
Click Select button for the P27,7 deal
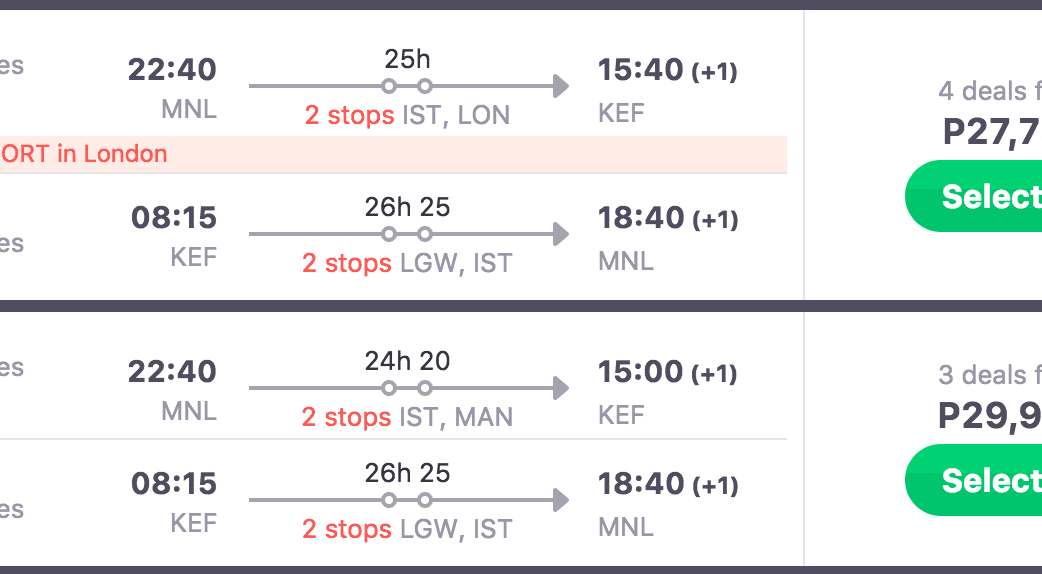tap(975, 196)
